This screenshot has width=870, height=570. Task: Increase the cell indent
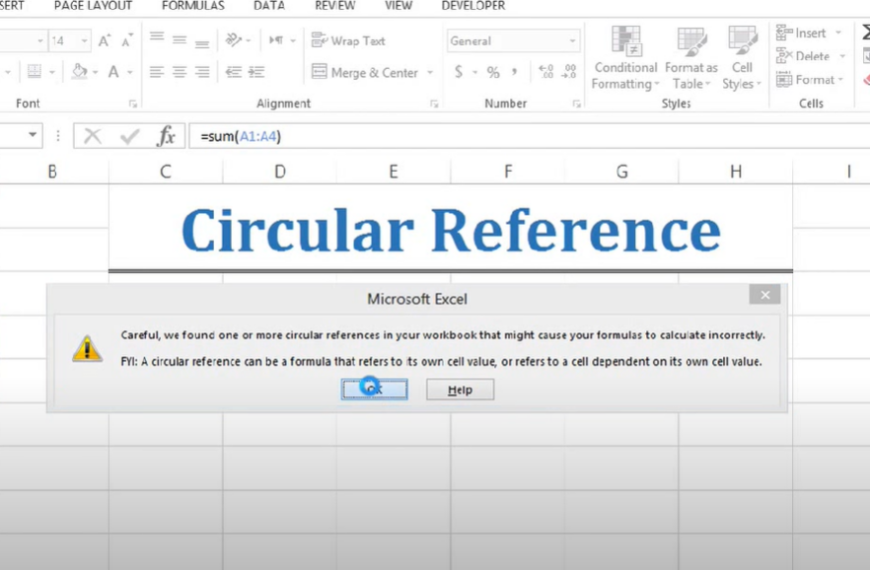click(x=256, y=72)
